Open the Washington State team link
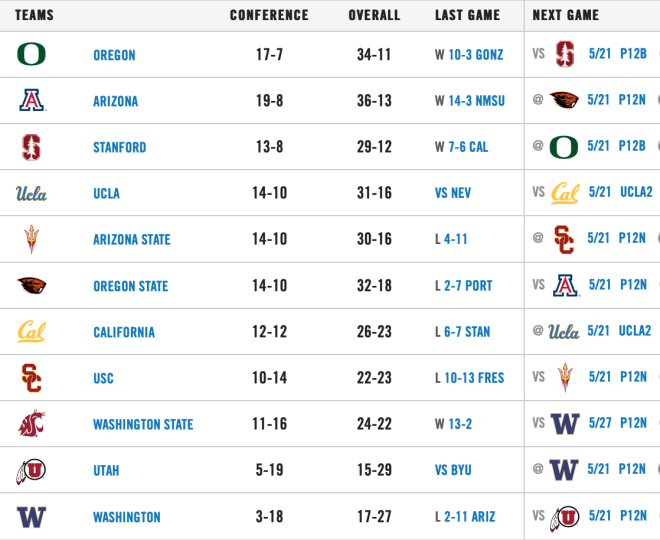This screenshot has width=660, height=540. click(143, 424)
